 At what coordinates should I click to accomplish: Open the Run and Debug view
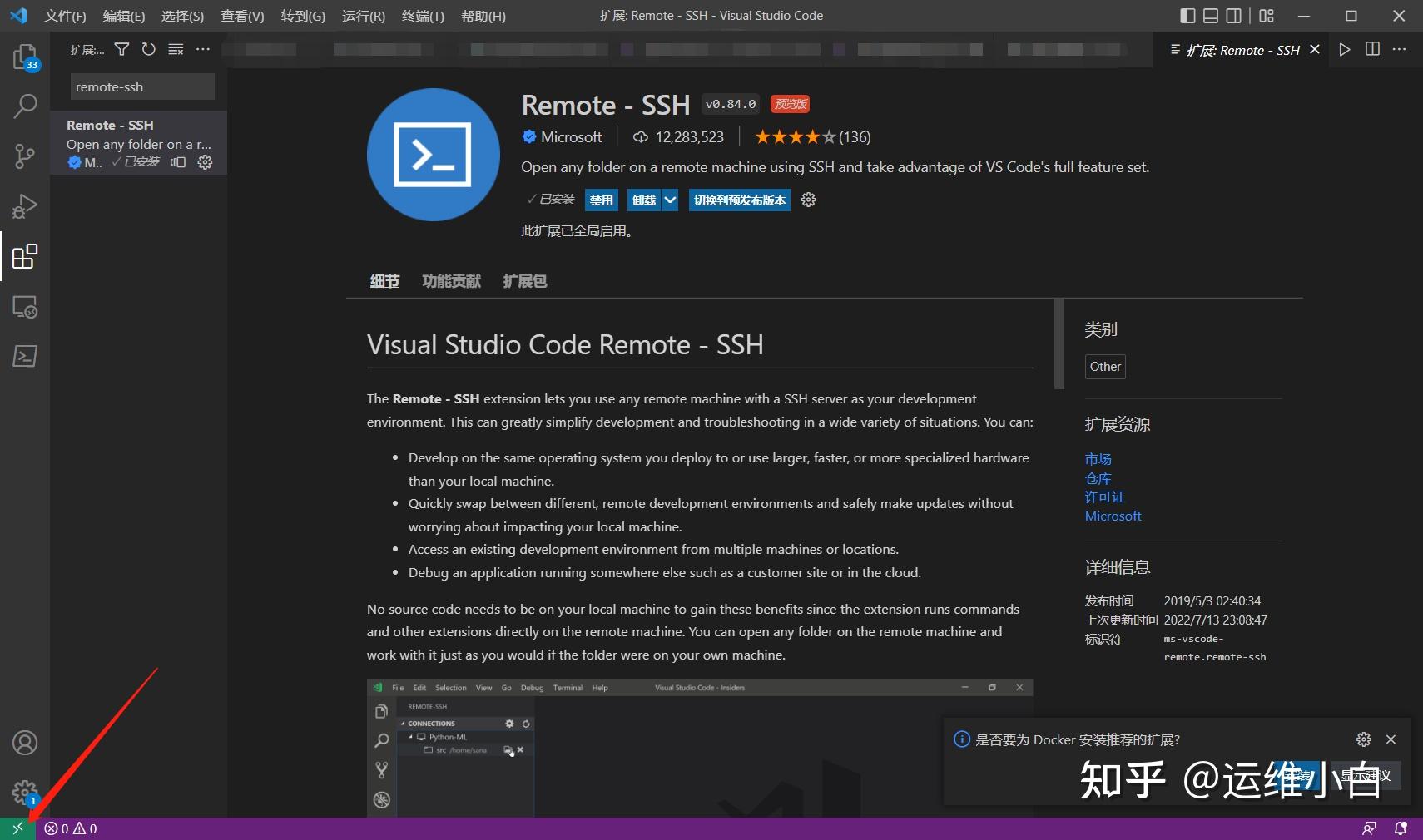tap(25, 206)
